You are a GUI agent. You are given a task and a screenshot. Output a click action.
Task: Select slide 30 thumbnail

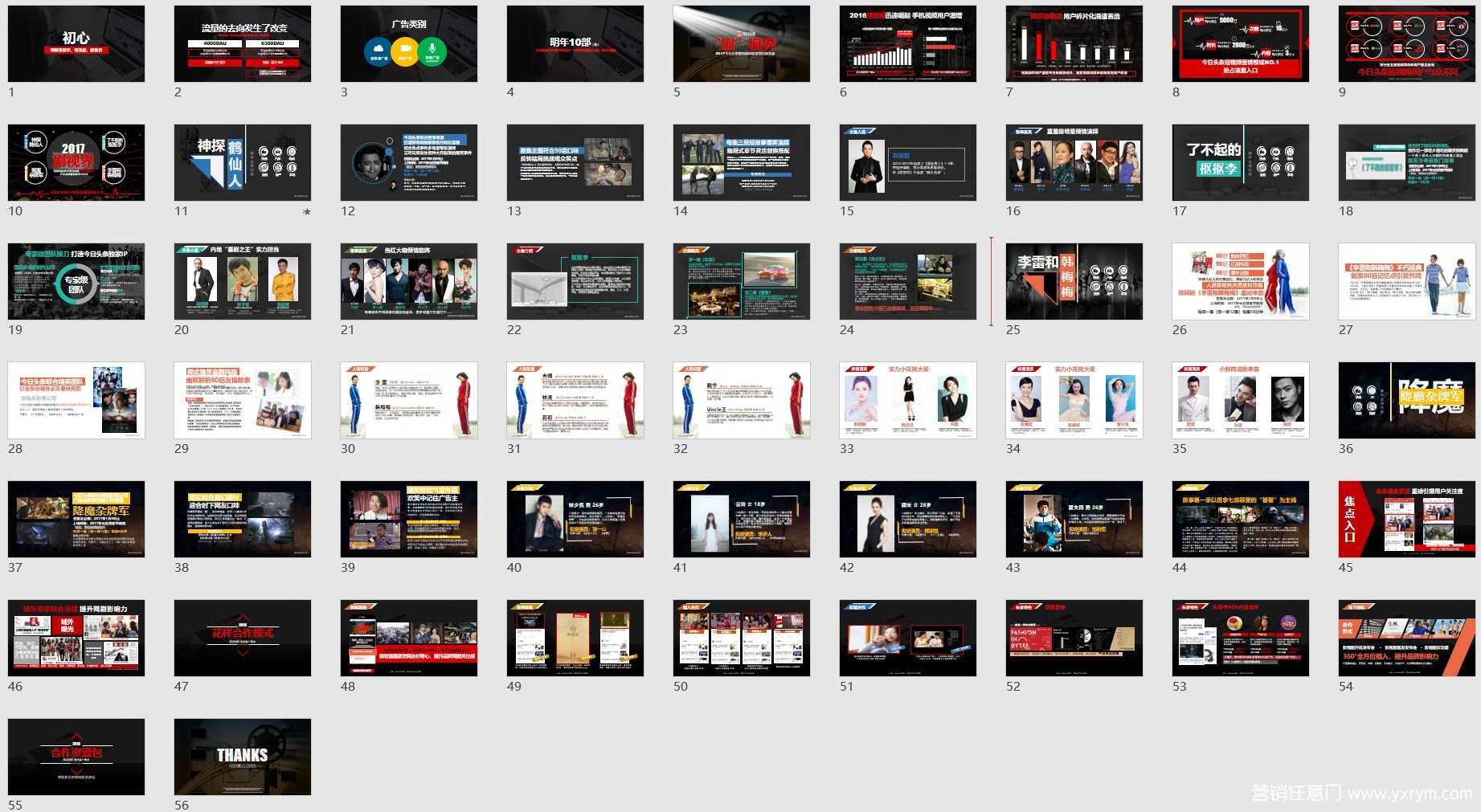click(x=409, y=400)
